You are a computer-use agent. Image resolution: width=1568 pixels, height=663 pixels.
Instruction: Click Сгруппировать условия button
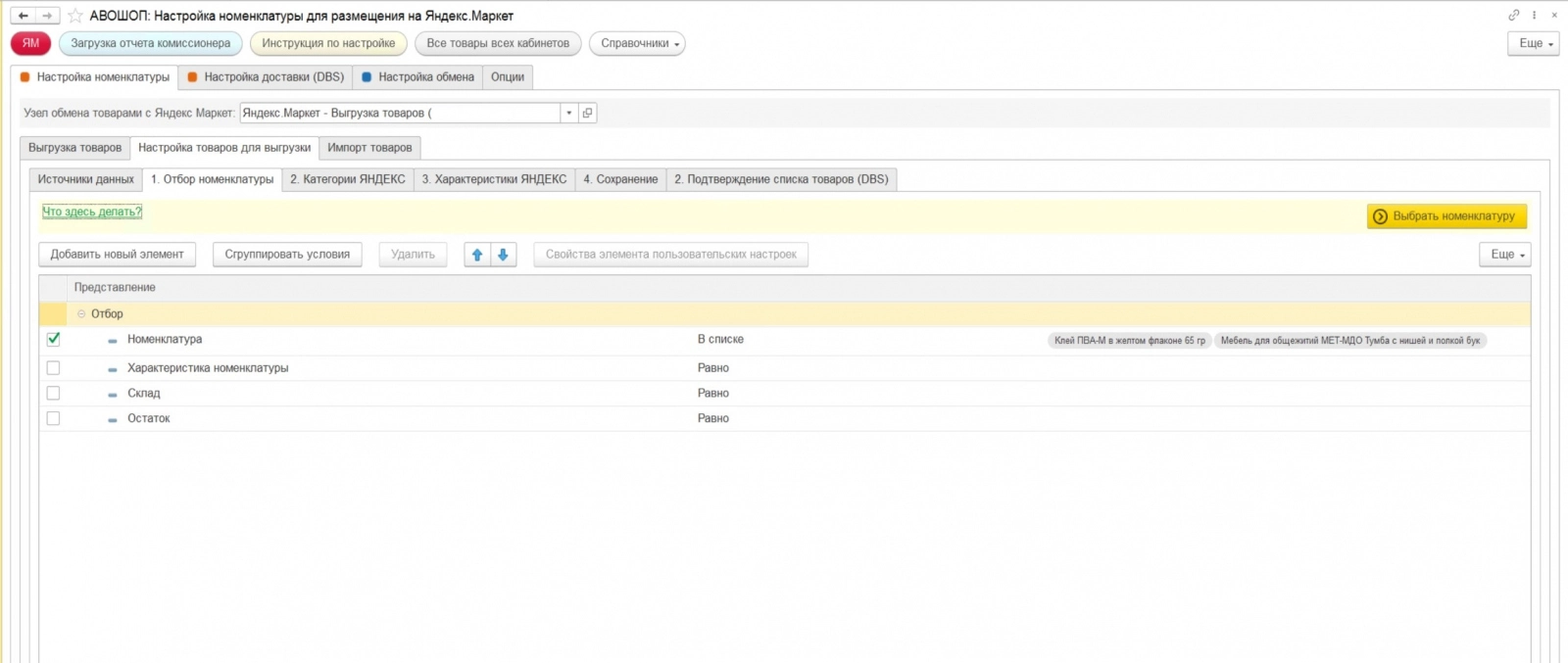(287, 255)
